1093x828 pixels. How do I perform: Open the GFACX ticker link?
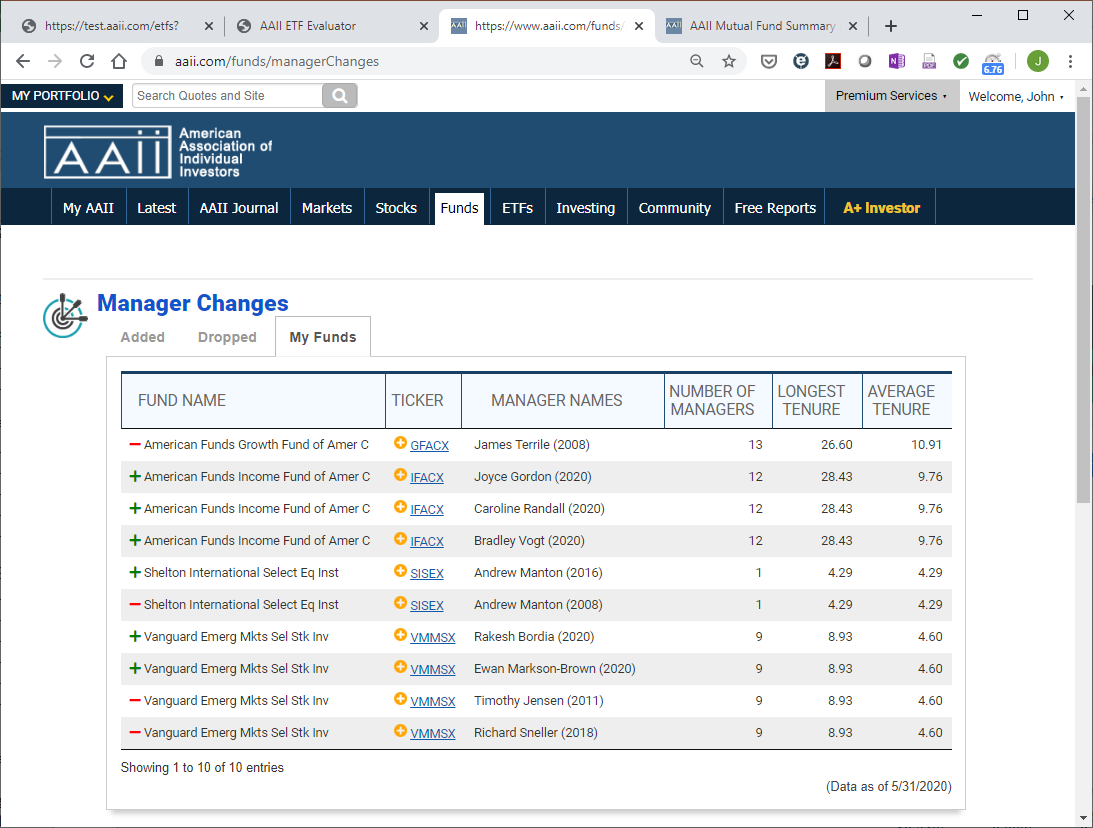pos(429,445)
